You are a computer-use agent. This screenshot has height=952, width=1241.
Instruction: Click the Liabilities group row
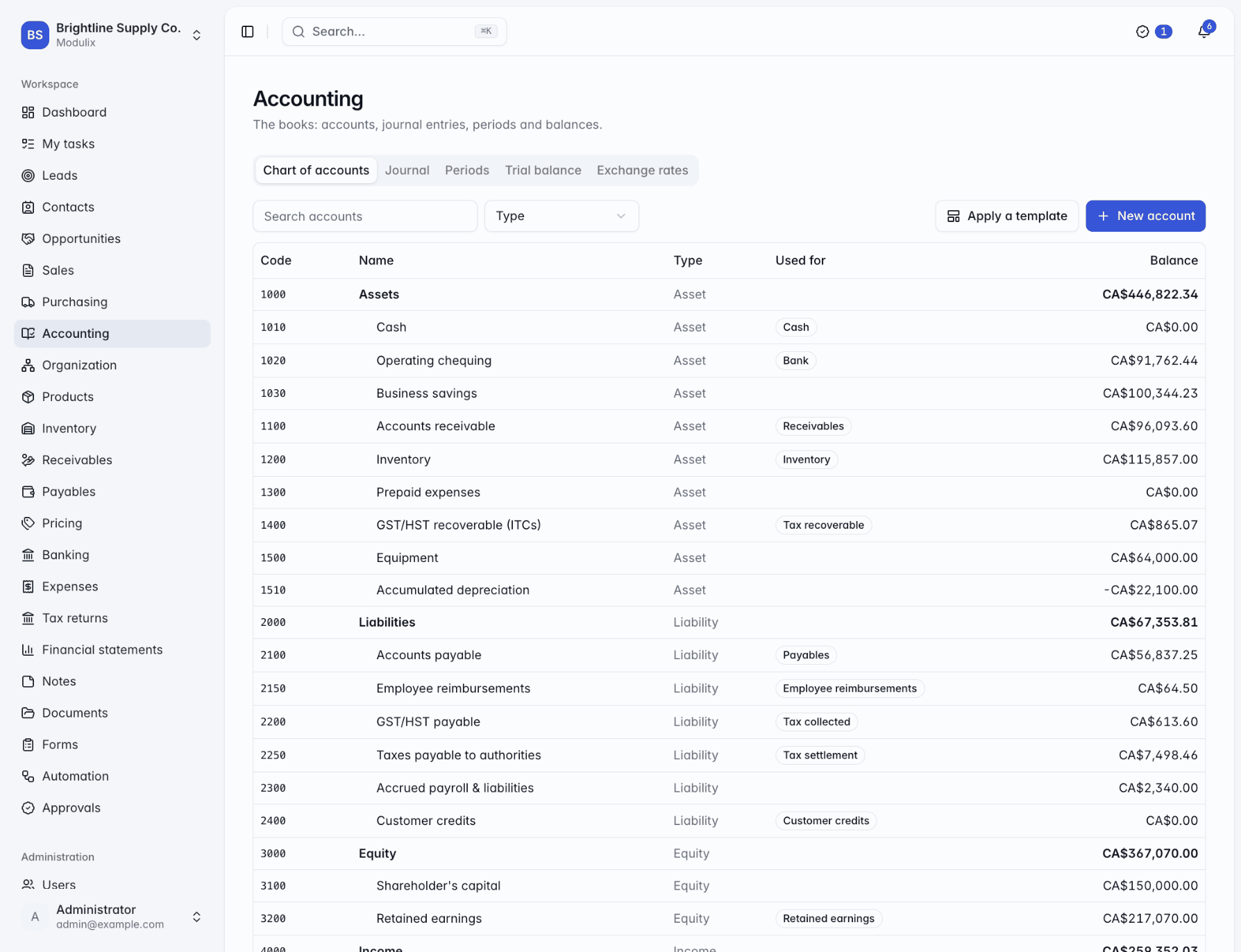click(729, 622)
